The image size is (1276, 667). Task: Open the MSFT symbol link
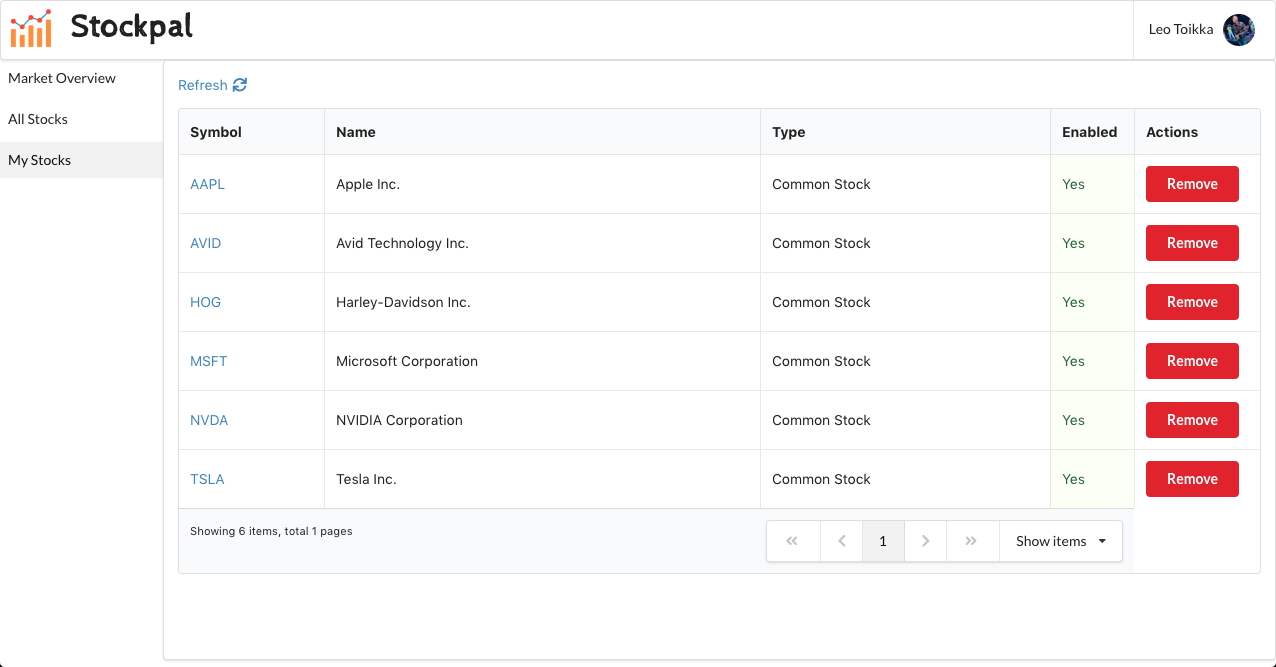click(x=208, y=361)
